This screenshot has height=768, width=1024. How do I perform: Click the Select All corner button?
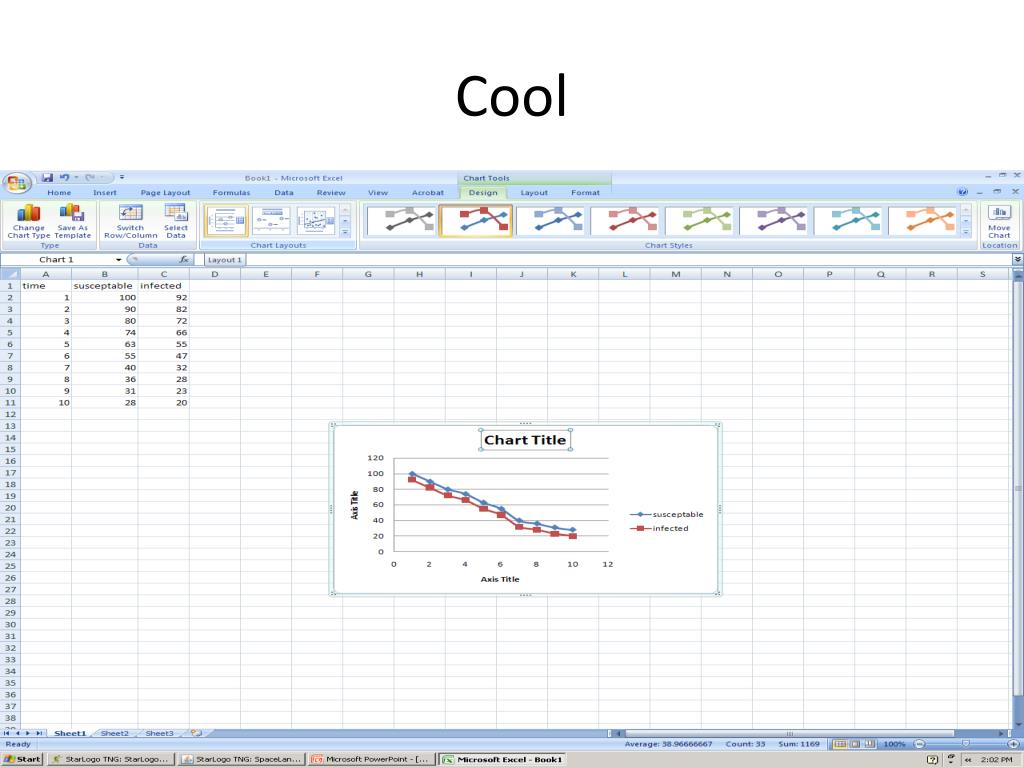pyautogui.click(x=10, y=274)
